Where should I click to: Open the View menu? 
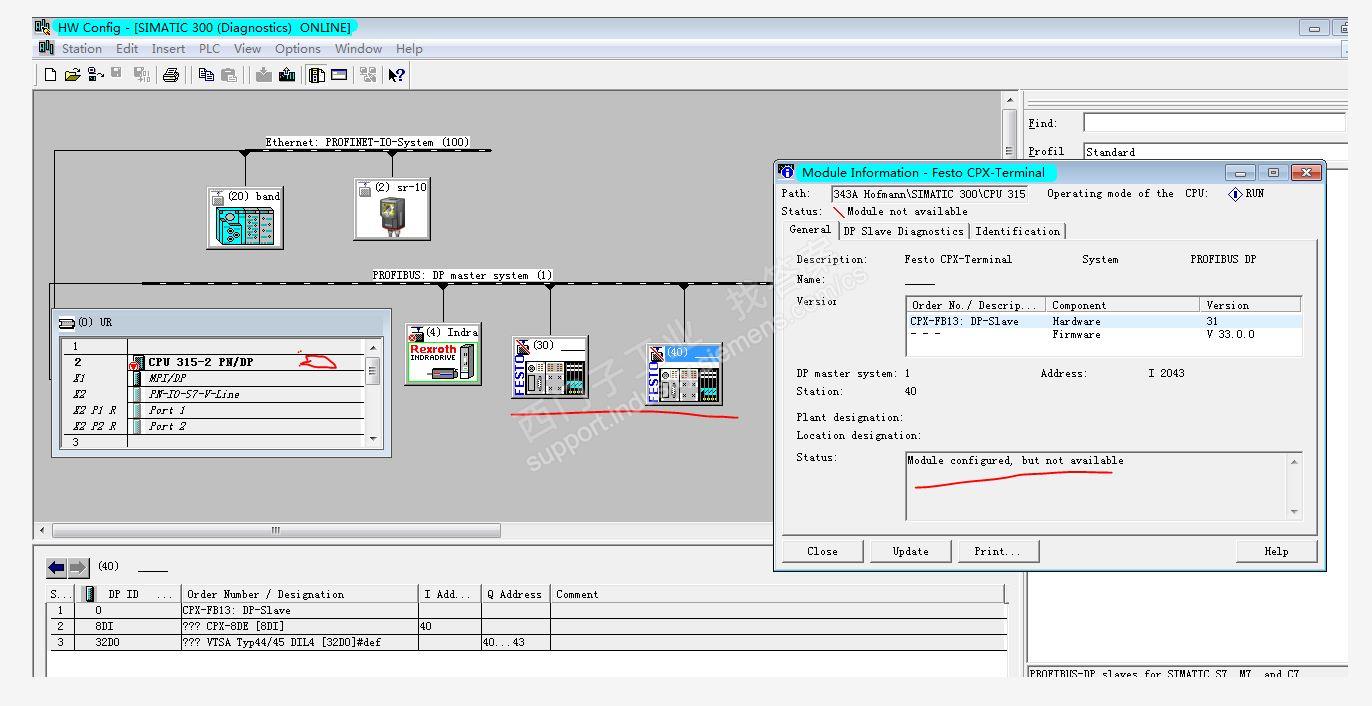point(247,48)
